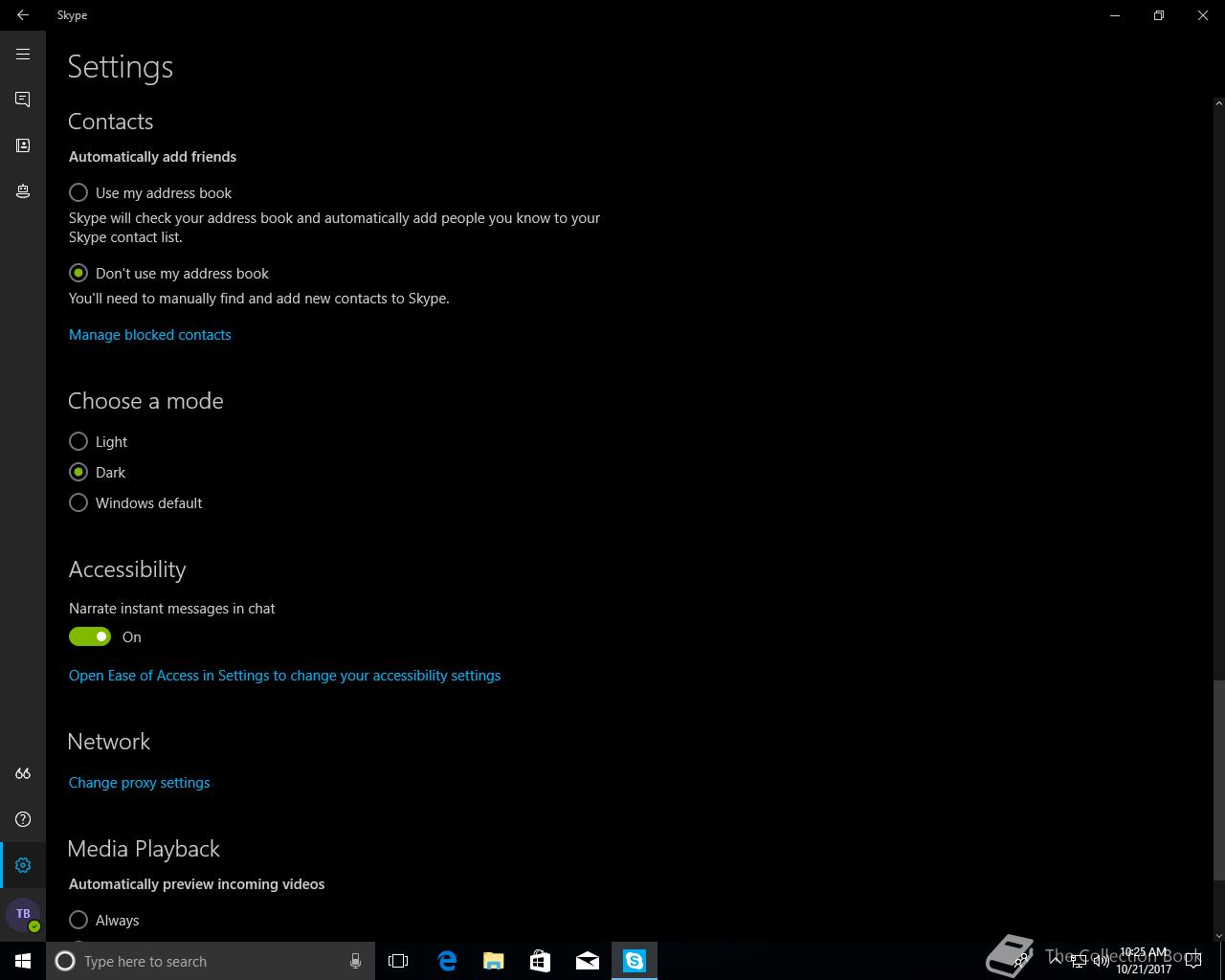Click the Skype taskbar icon
Image resolution: width=1225 pixels, height=980 pixels.
tap(635, 961)
